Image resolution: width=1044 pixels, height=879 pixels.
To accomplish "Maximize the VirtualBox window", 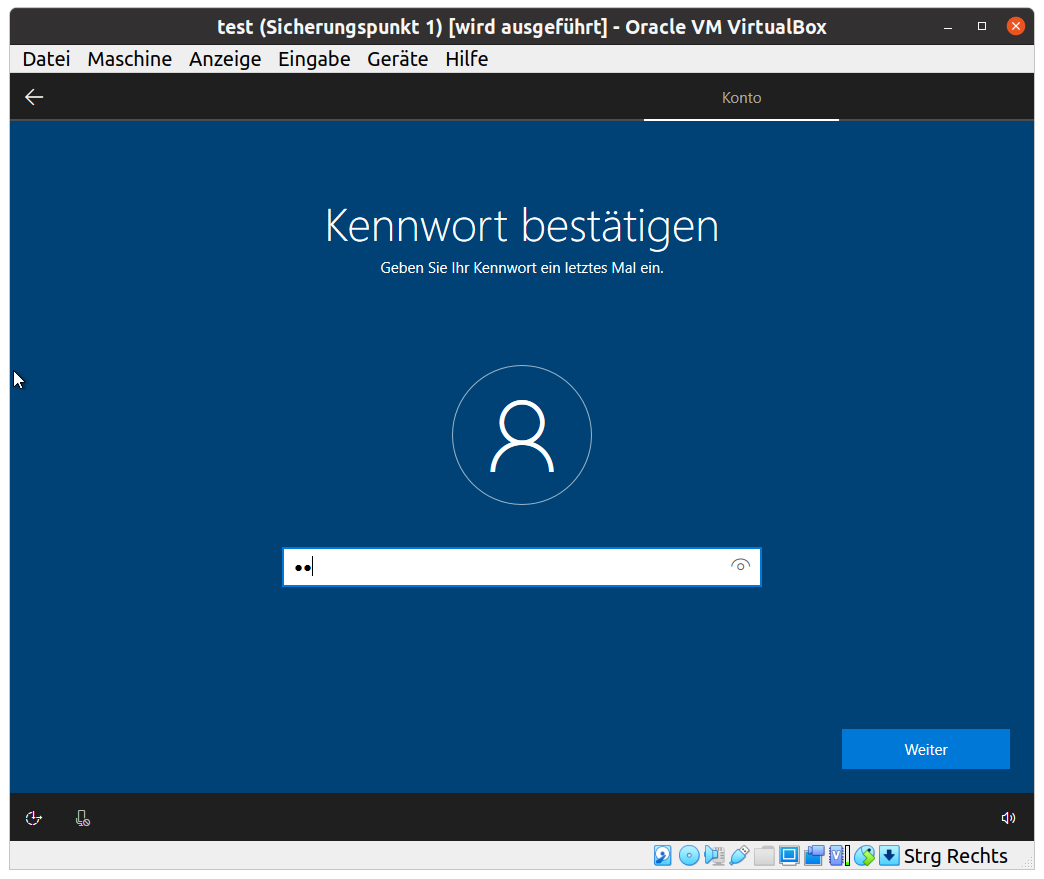I will pyautogui.click(x=981, y=26).
